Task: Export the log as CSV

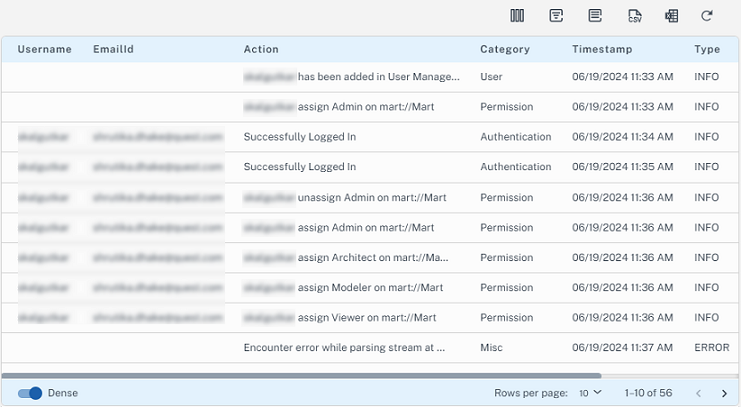Action: pyautogui.click(x=634, y=16)
